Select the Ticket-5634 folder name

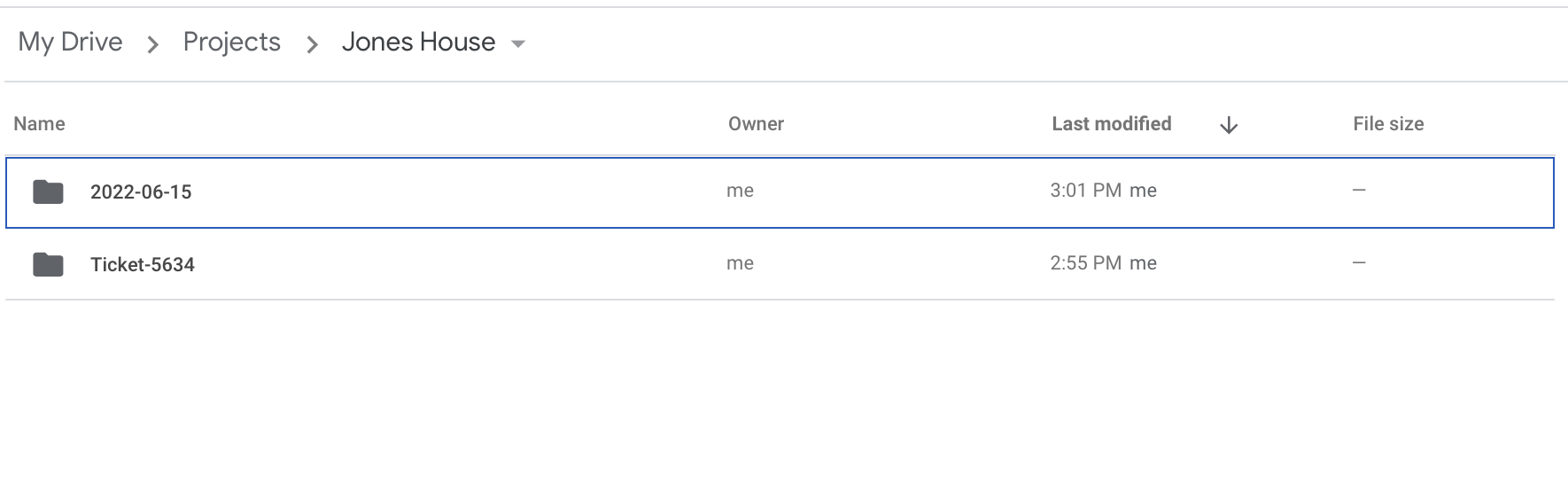click(143, 265)
